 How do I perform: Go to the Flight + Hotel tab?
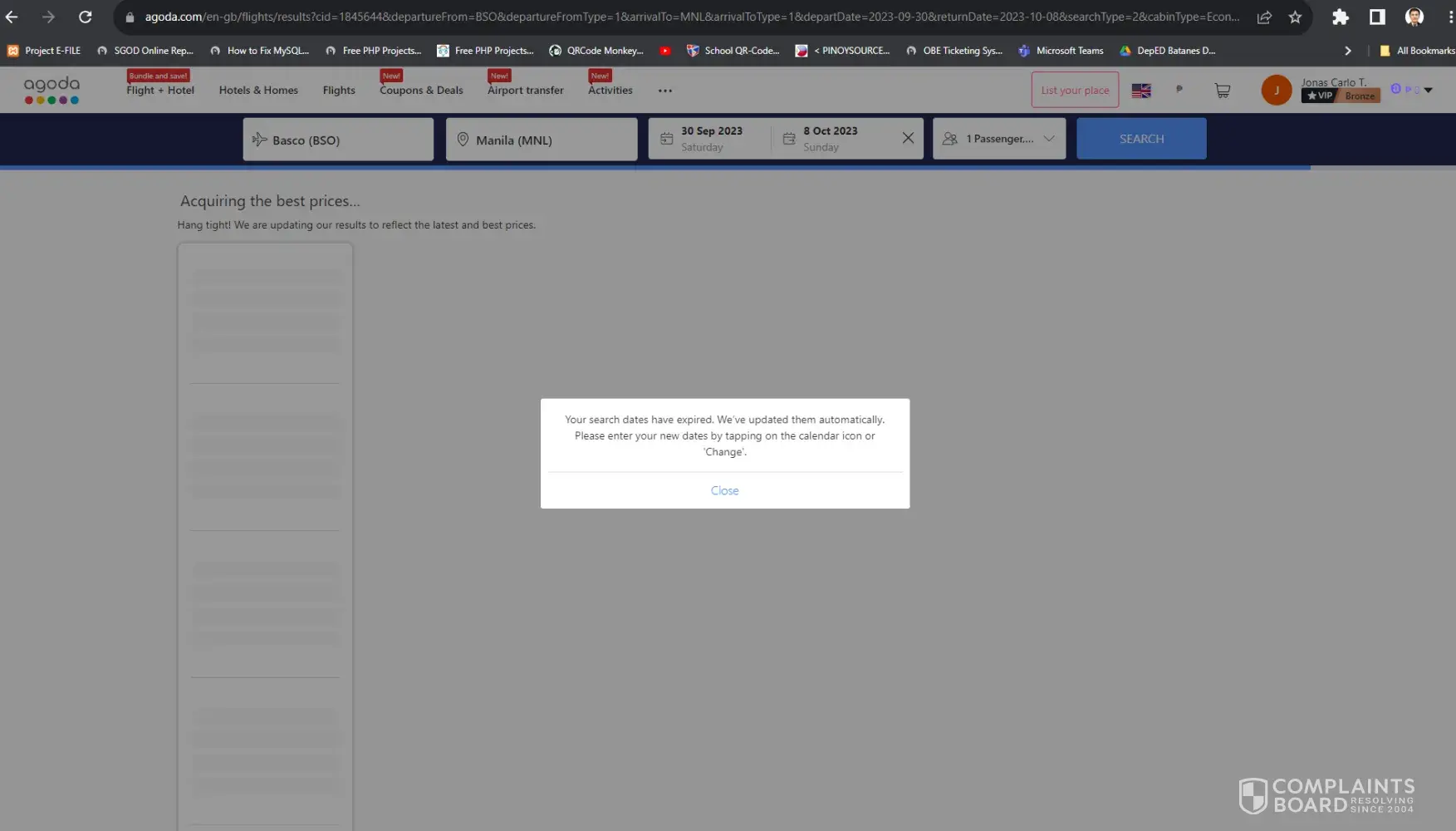pyautogui.click(x=160, y=90)
